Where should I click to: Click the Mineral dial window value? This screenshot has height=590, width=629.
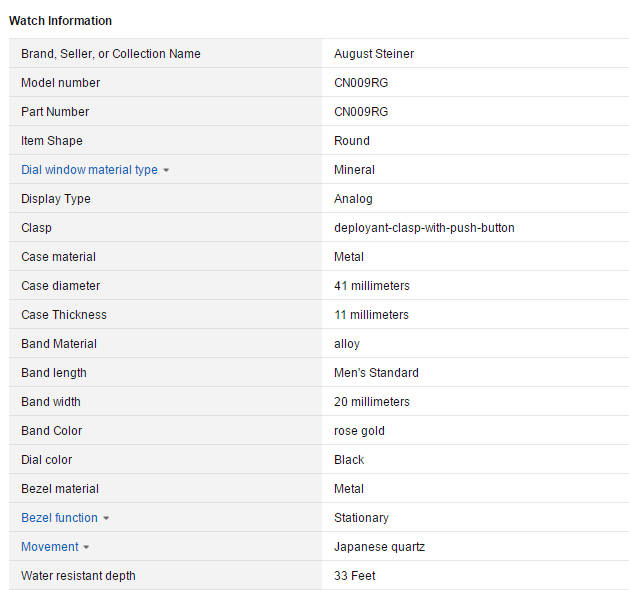[x=354, y=170]
